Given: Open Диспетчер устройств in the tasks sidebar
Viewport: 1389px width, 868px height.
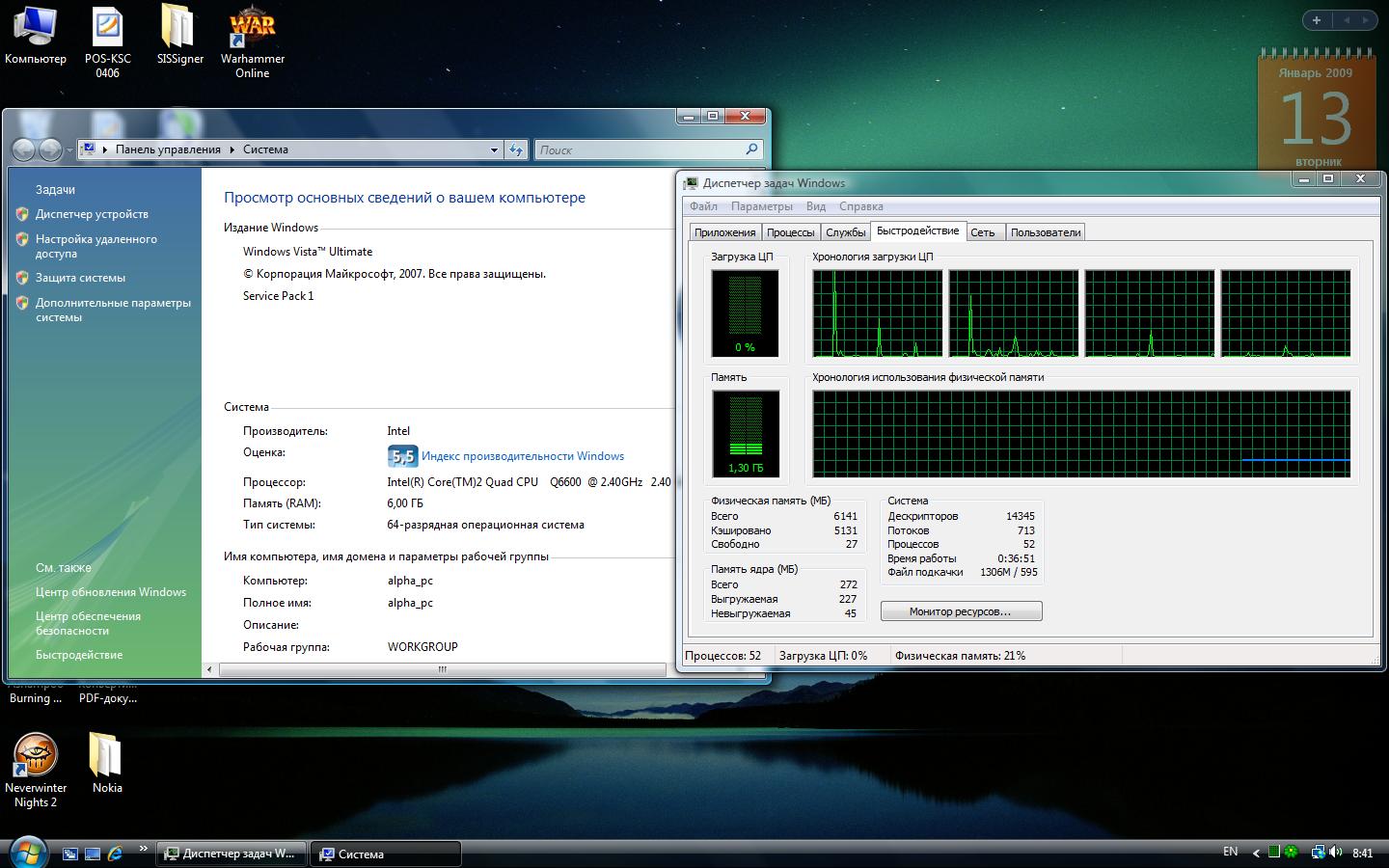Looking at the screenshot, I should tap(92, 214).
